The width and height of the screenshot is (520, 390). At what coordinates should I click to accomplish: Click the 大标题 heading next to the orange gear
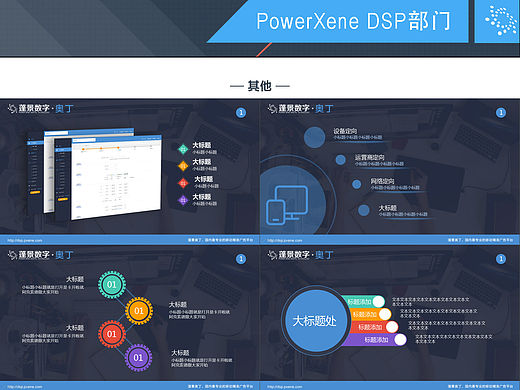[178, 305]
